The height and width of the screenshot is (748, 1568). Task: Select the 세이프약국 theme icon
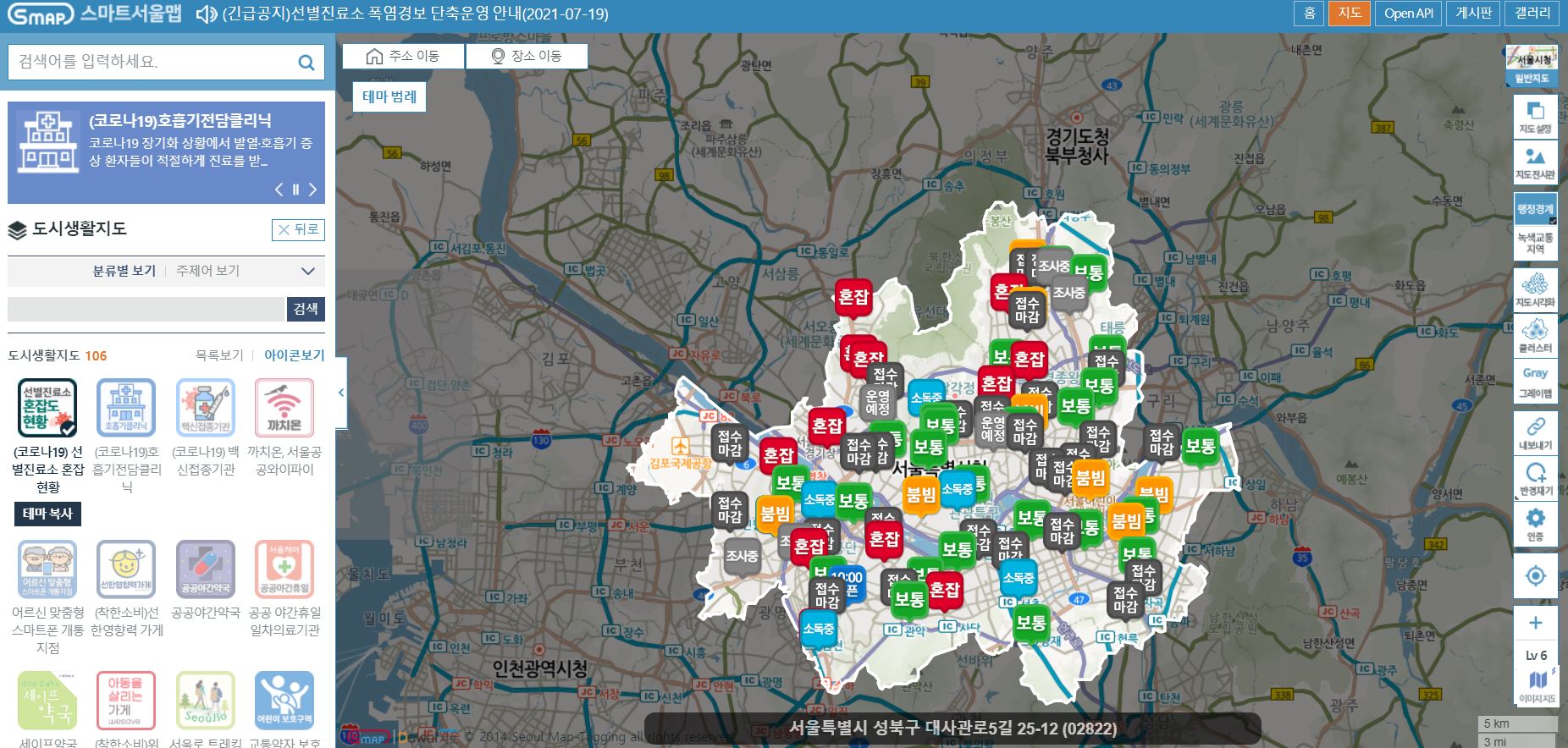click(x=47, y=700)
